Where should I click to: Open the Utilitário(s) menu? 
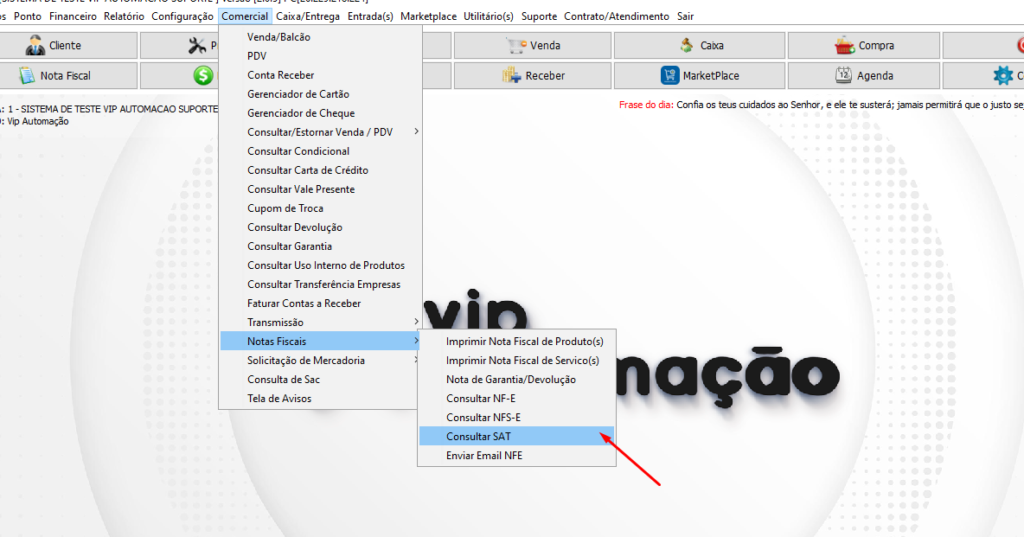(x=488, y=16)
